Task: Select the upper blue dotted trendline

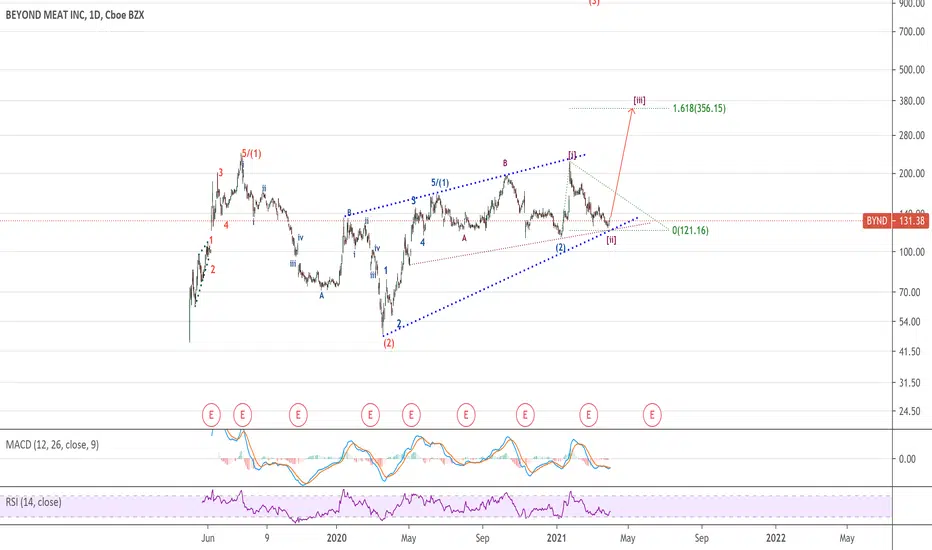Action: pyautogui.click(x=467, y=185)
